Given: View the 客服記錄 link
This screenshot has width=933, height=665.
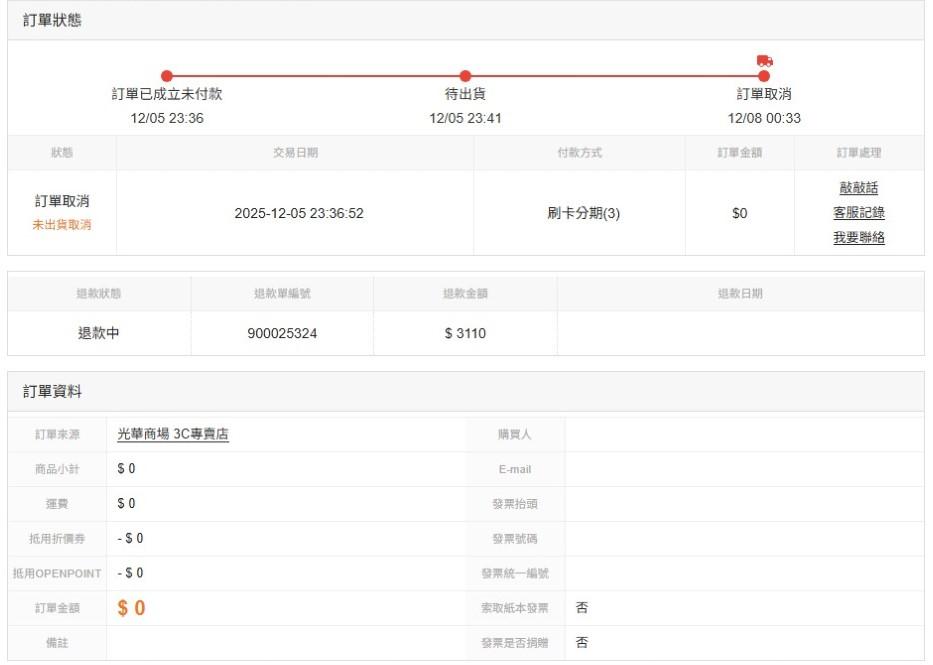Looking at the screenshot, I should pyautogui.click(x=858, y=213).
